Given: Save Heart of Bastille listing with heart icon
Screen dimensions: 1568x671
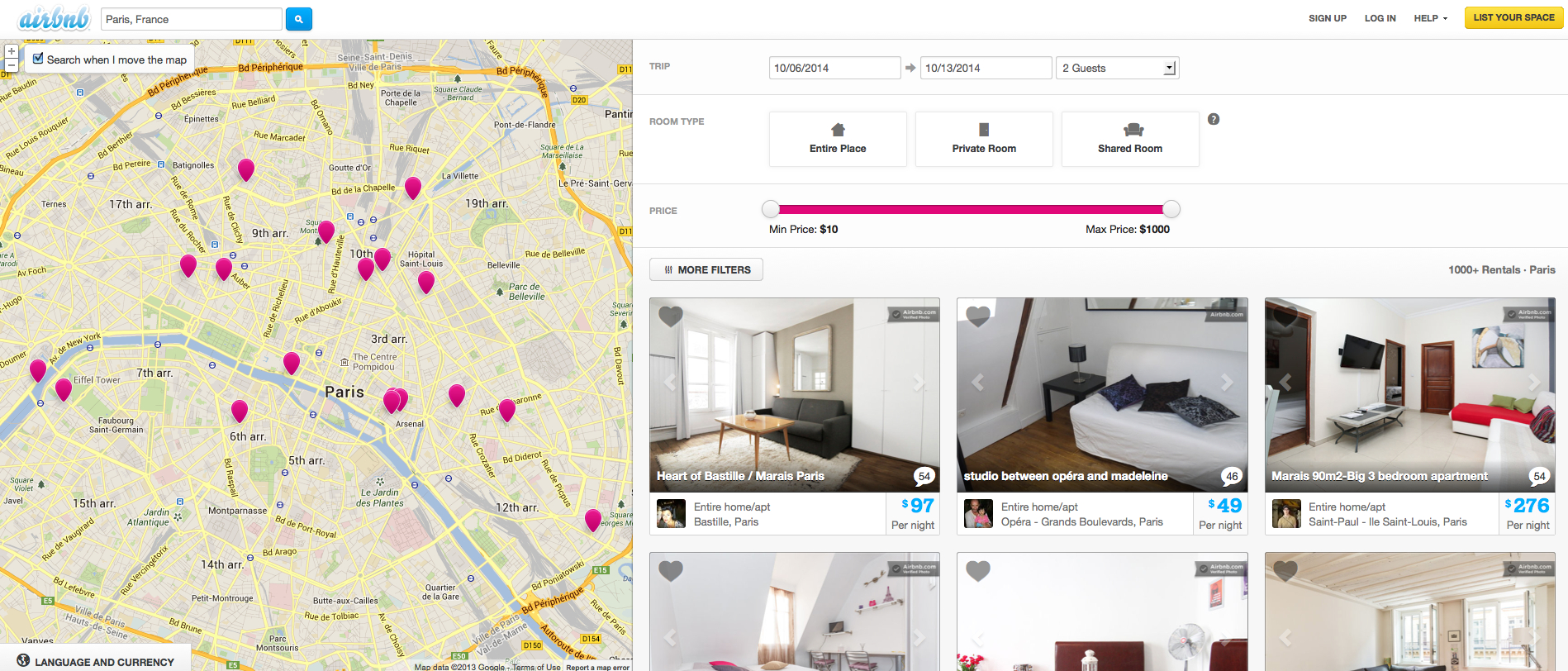Looking at the screenshot, I should [671, 316].
